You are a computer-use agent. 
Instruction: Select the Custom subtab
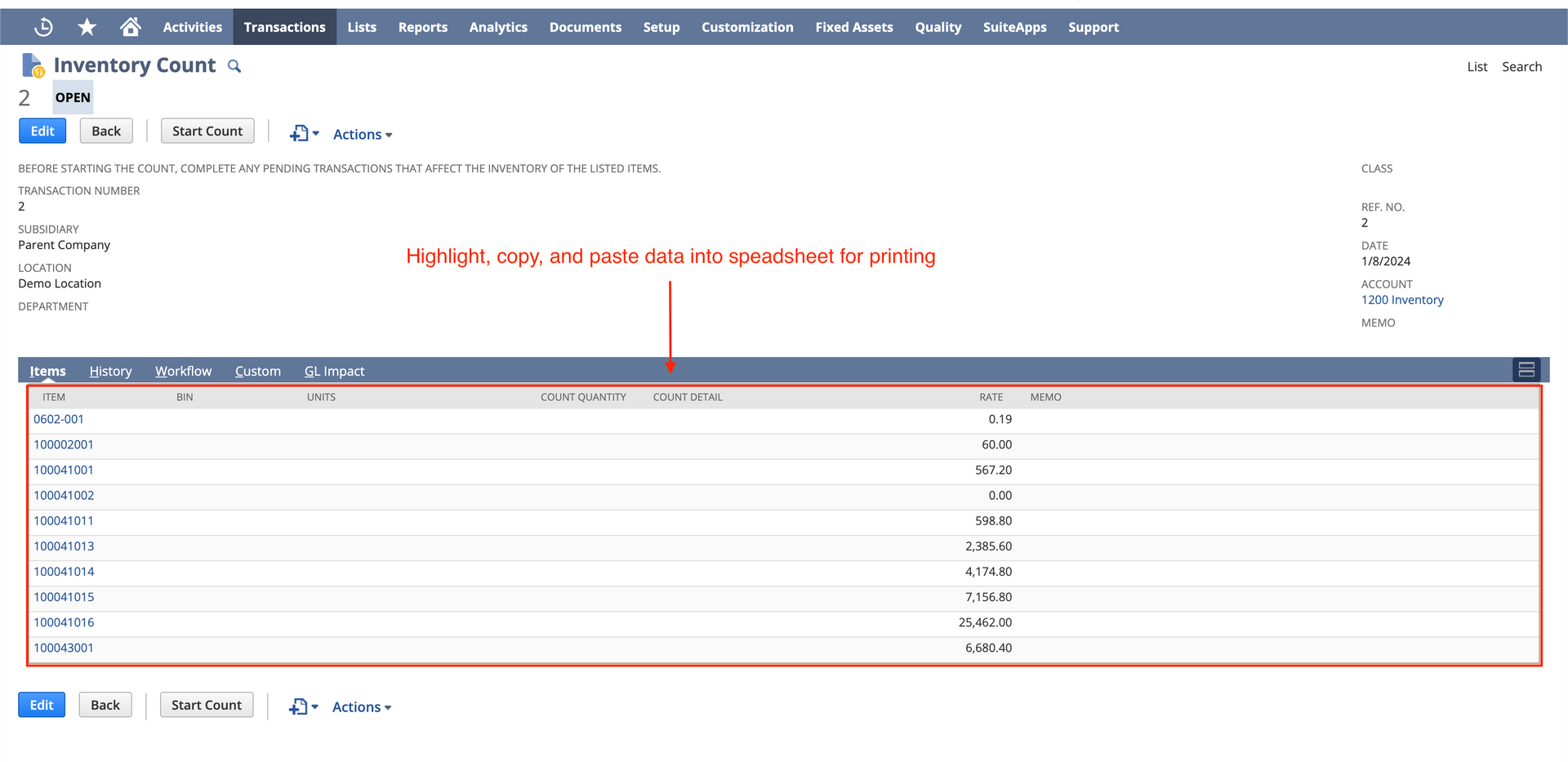[257, 371]
